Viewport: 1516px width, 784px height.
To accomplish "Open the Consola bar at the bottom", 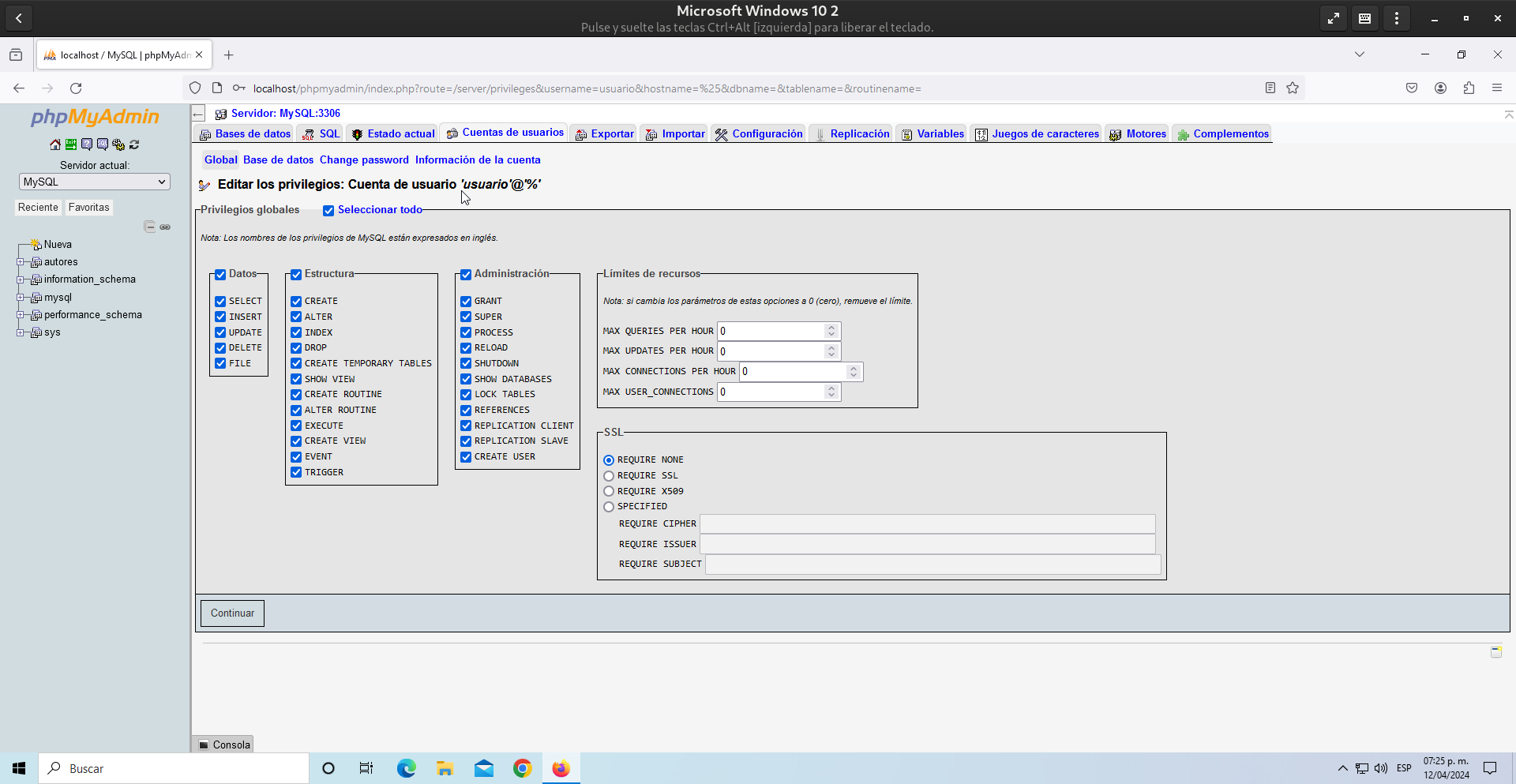I will 223,745.
